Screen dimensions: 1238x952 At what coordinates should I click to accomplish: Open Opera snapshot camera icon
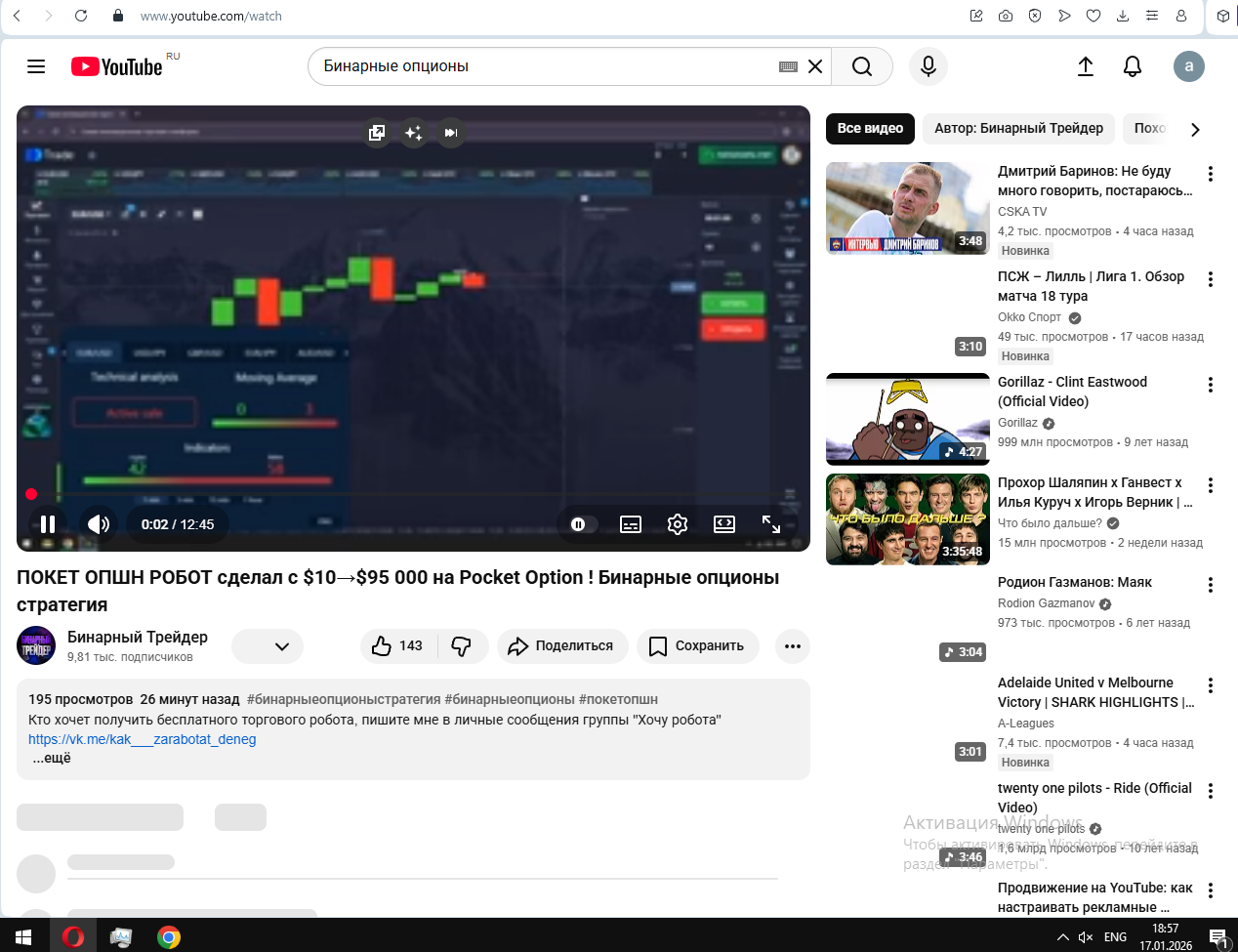click(1006, 16)
